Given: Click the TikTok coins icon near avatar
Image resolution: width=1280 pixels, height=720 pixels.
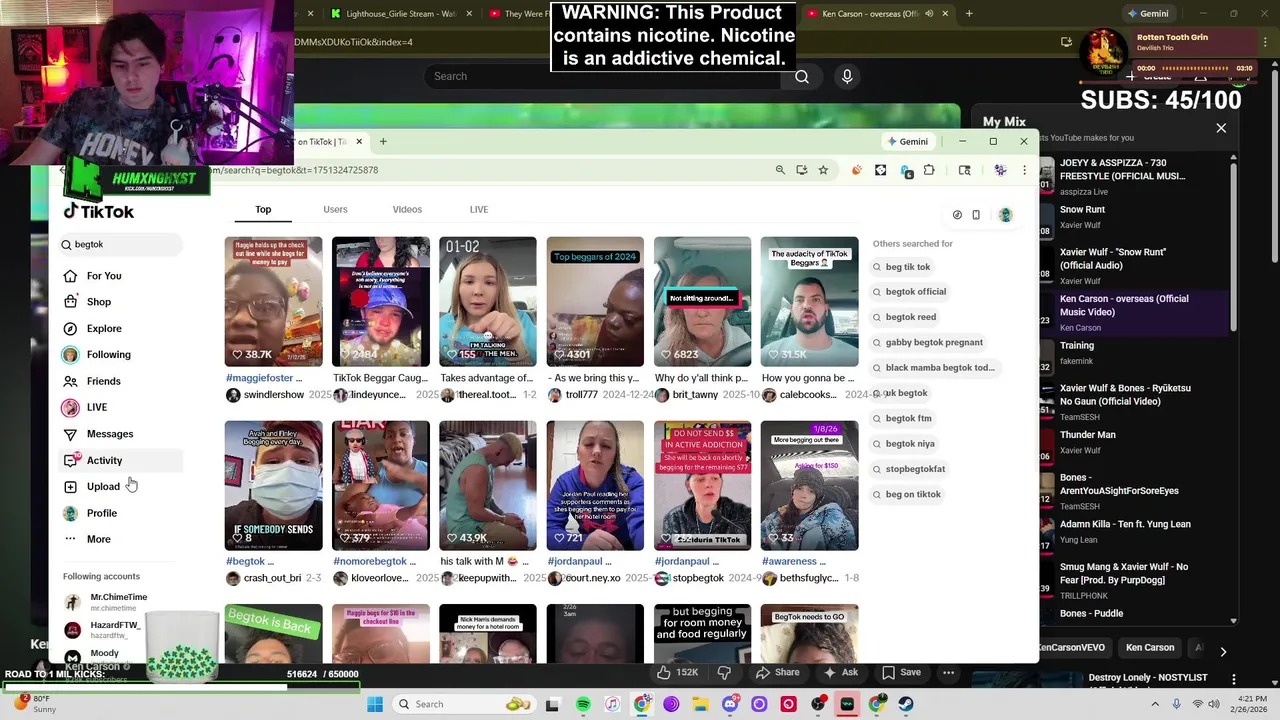Looking at the screenshot, I should coord(957,215).
